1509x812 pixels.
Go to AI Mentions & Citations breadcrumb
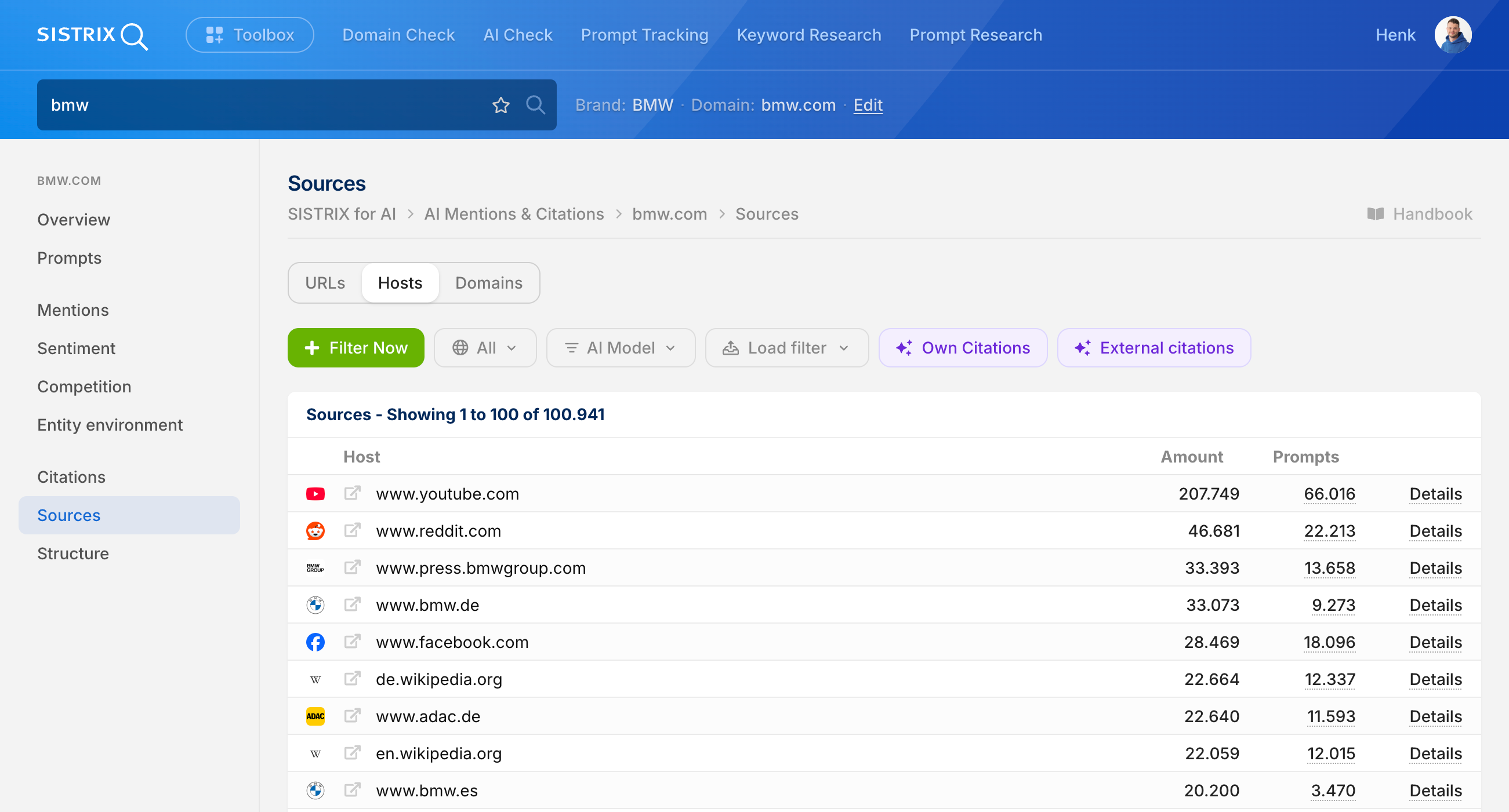514,214
